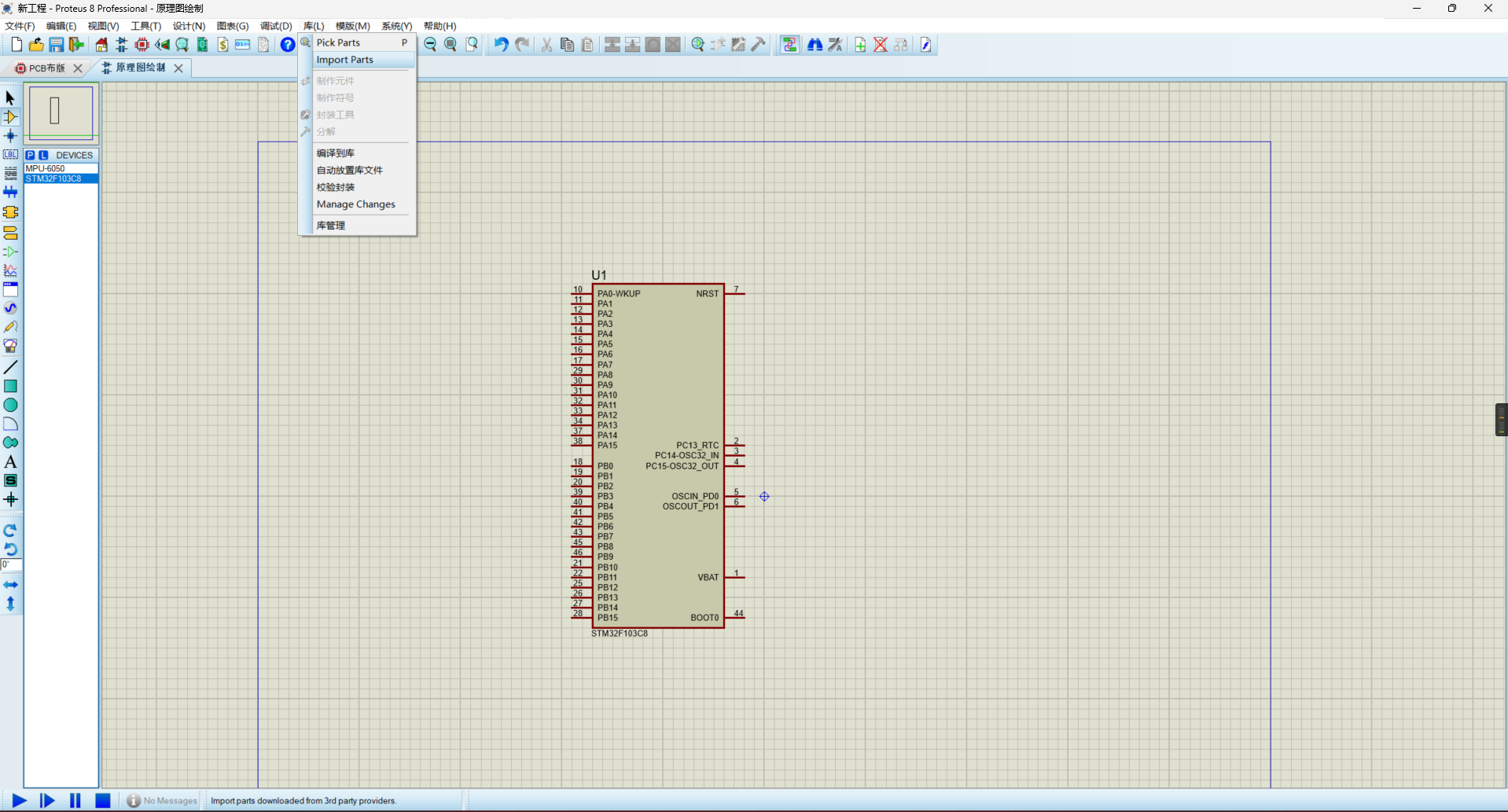Viewport: 1508px width, 812px height.
Task: Click the red X Remove Sheet icon
Action: (x=881, y=45)
